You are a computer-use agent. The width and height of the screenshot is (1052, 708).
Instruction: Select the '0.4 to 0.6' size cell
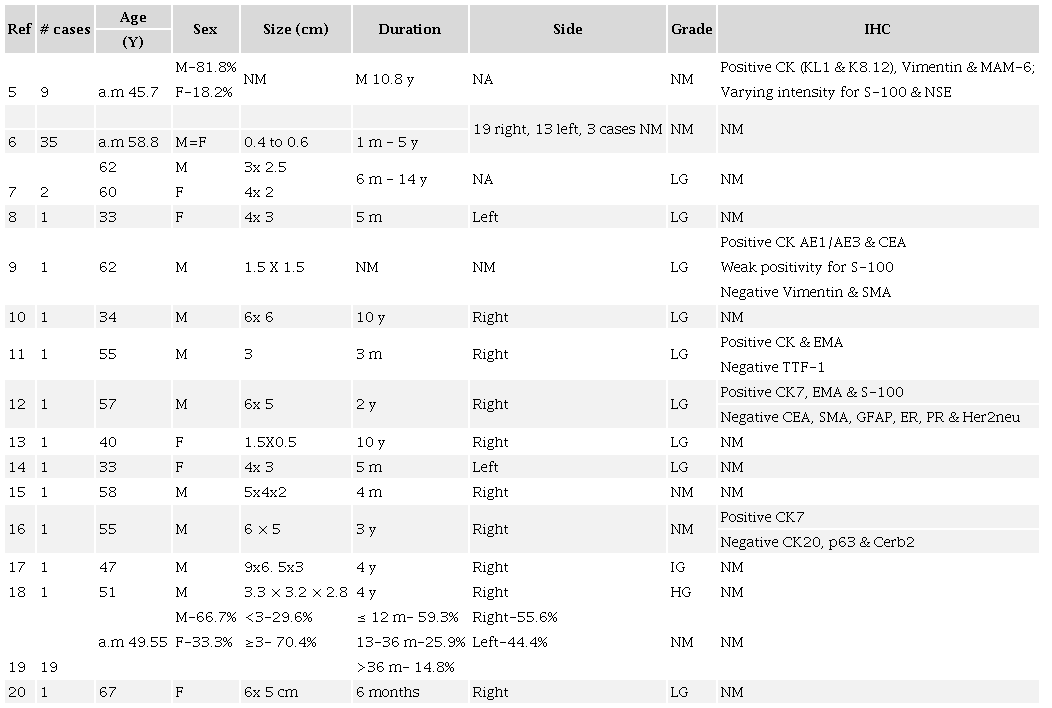coord(279,142)
